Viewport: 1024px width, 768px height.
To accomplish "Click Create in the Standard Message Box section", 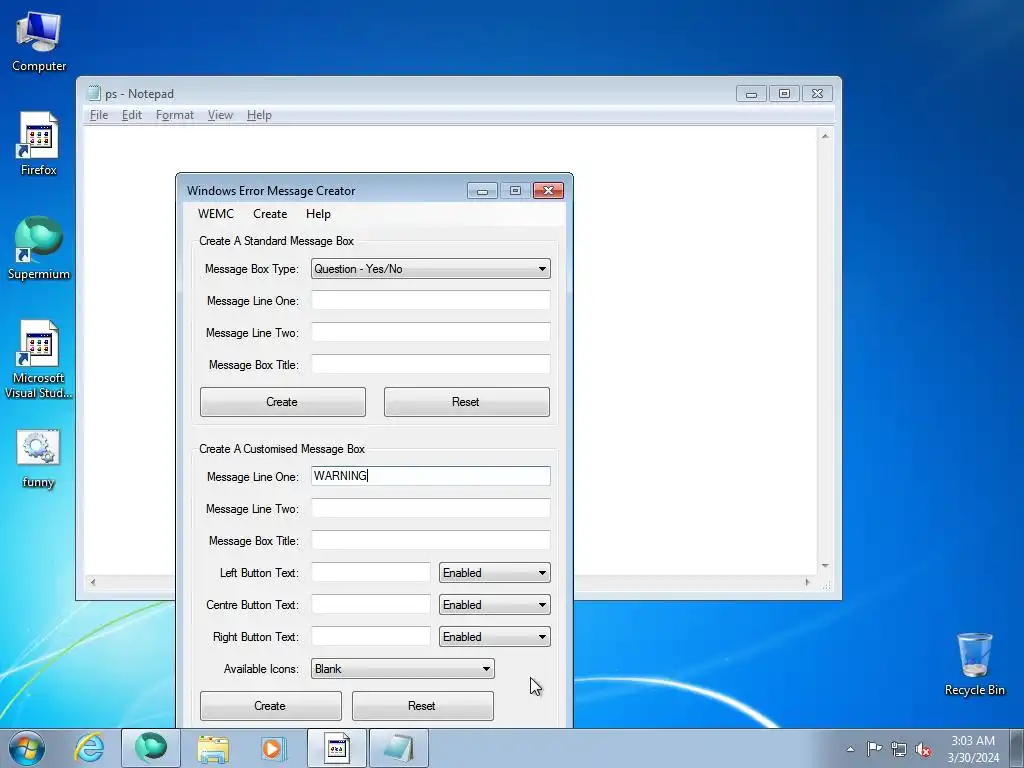I will tap(283, 402).
